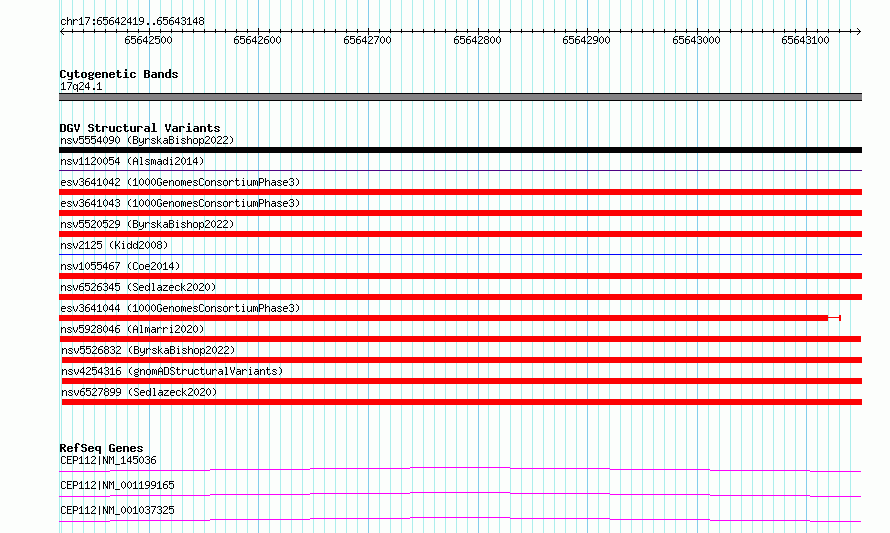
Task: Click the red esv3641043 variant bar
Action: click(x=460, y=213)
